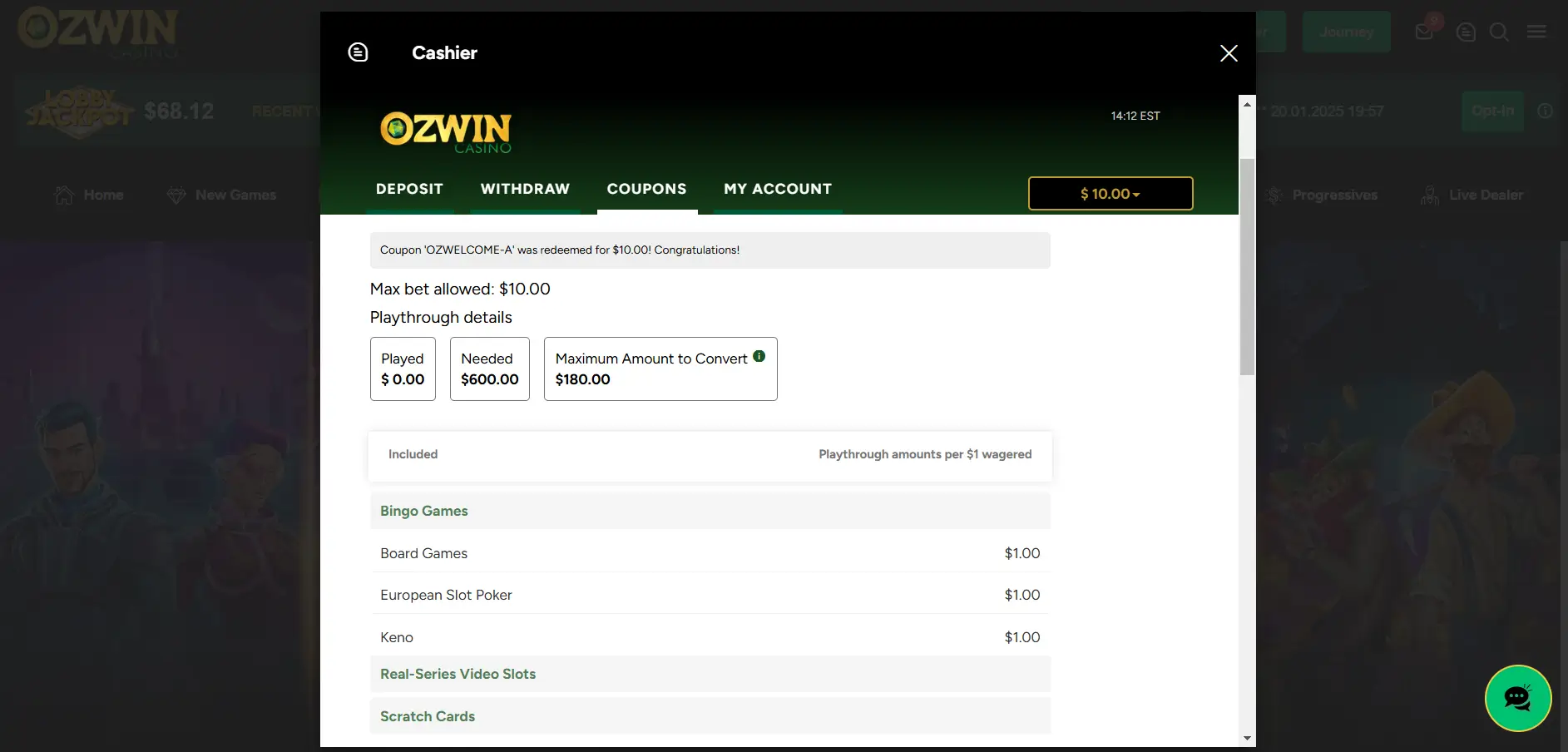1568x752 pixels.
Task: Click the Included column header
Action: [413, 454]
